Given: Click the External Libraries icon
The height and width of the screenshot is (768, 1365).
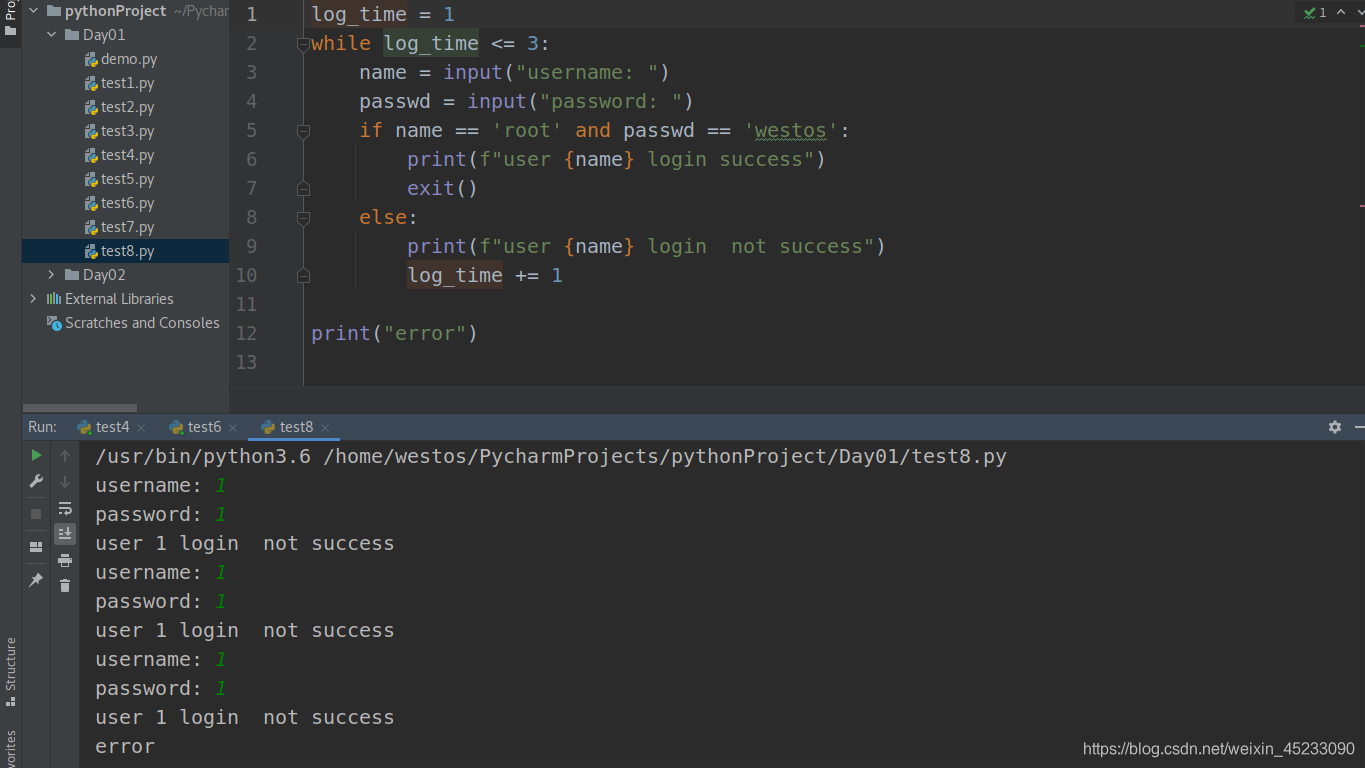Looking at the screenshot, I should click(54, 299).
